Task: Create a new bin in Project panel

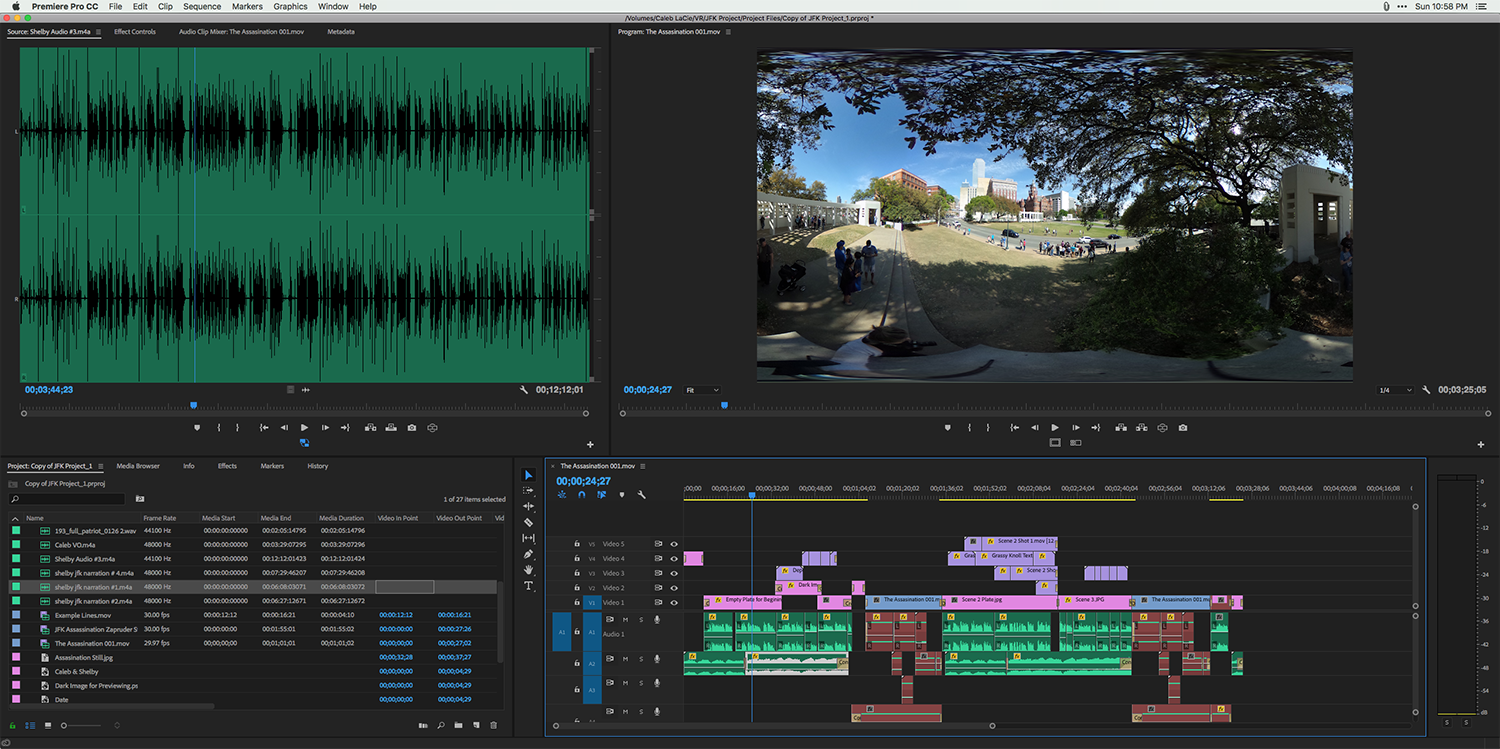Action: point(458,725)
